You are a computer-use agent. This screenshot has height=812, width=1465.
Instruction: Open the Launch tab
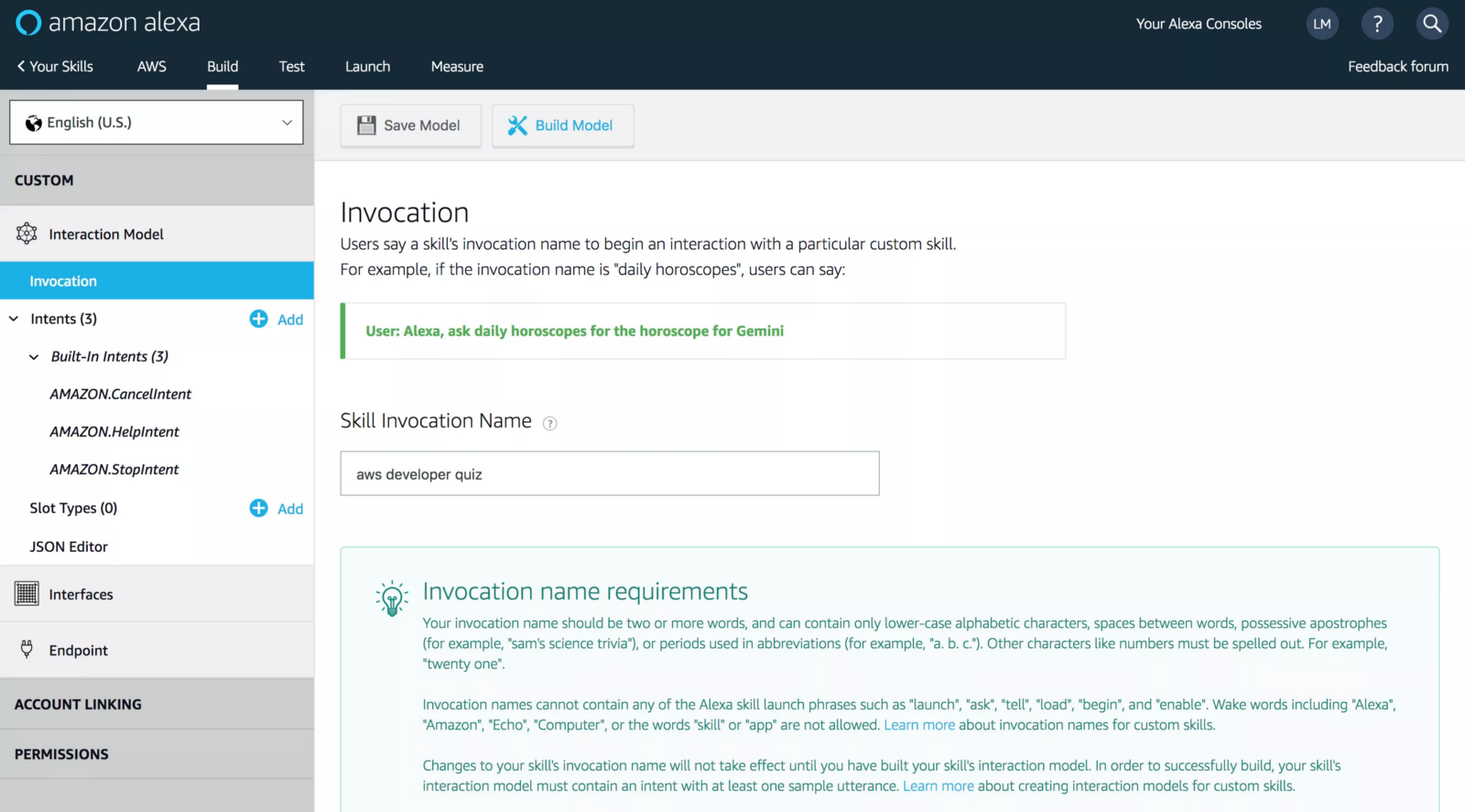click(367, 67)
